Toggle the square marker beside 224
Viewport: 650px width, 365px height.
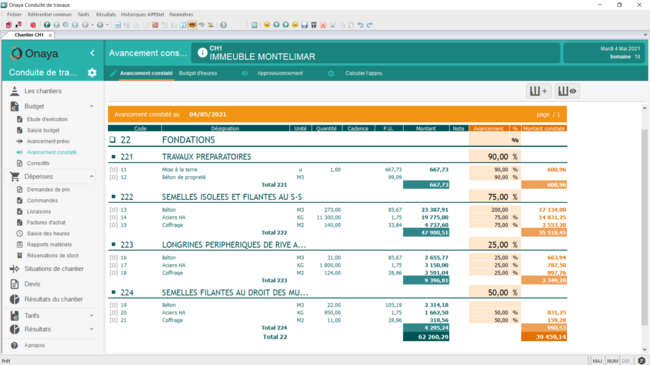[113, 292]
